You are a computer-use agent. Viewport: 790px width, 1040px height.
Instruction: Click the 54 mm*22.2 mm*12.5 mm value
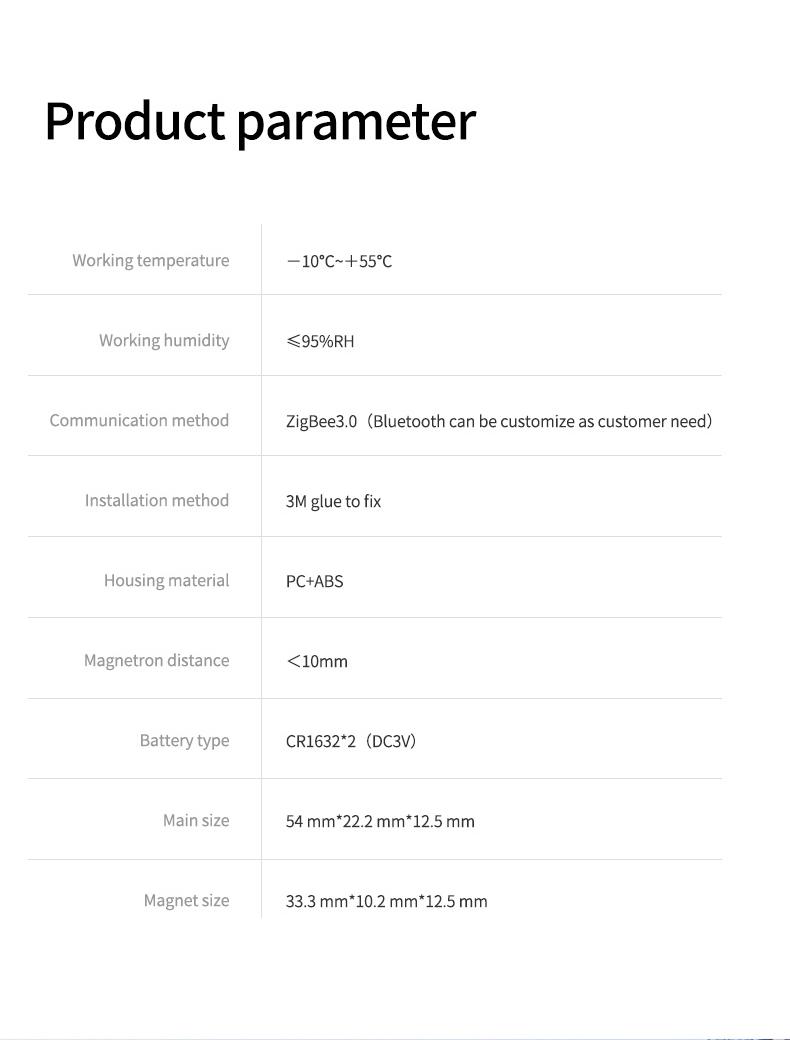380,822
